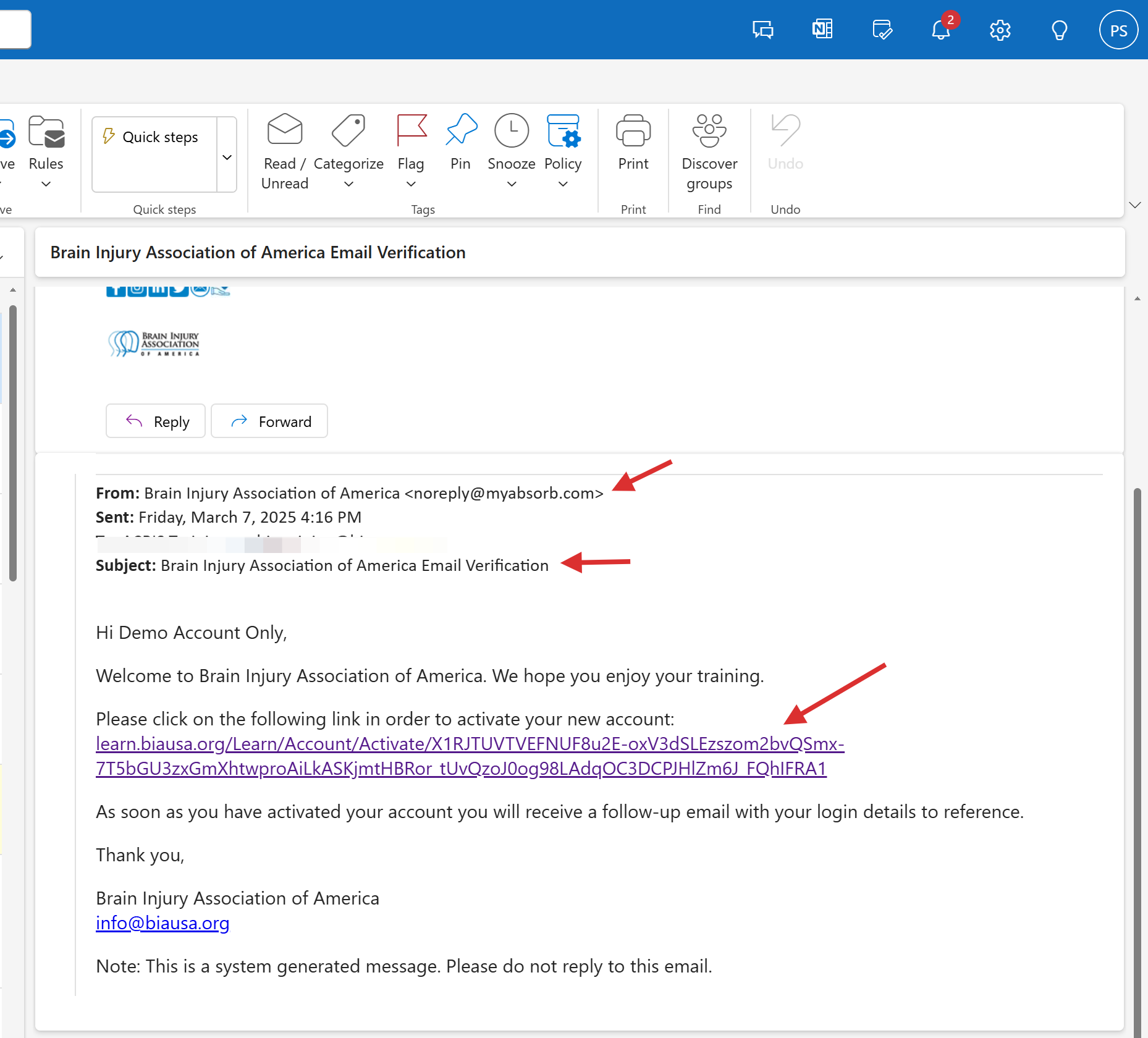The image size is (1148, 1038).
Task: Open the Teams chat icon in header
Action: point(762,30)
